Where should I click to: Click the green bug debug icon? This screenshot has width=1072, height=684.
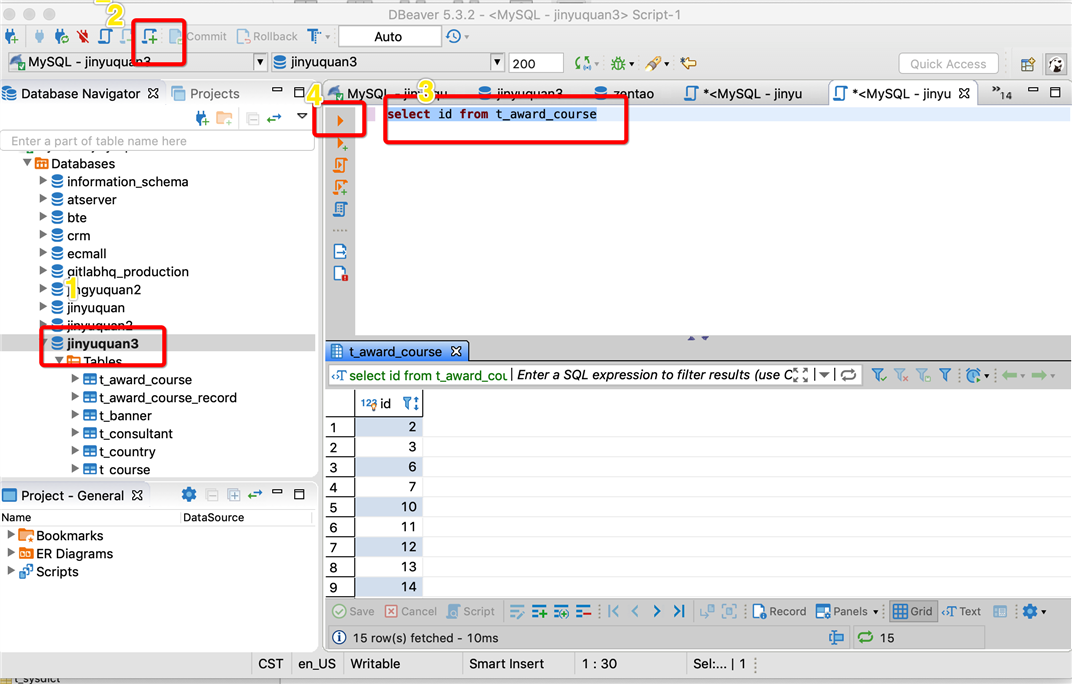(618, 64)
